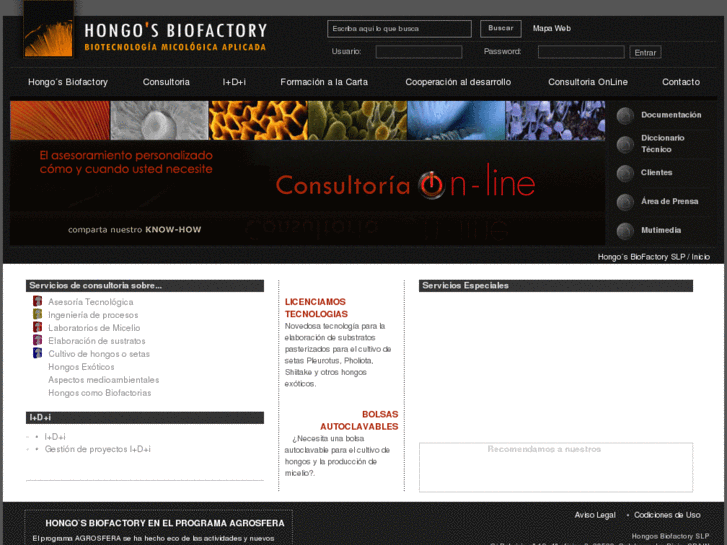The image size is (727, 545).
Task: Focus the Usuario input field
Action: [x=419, y=52]
